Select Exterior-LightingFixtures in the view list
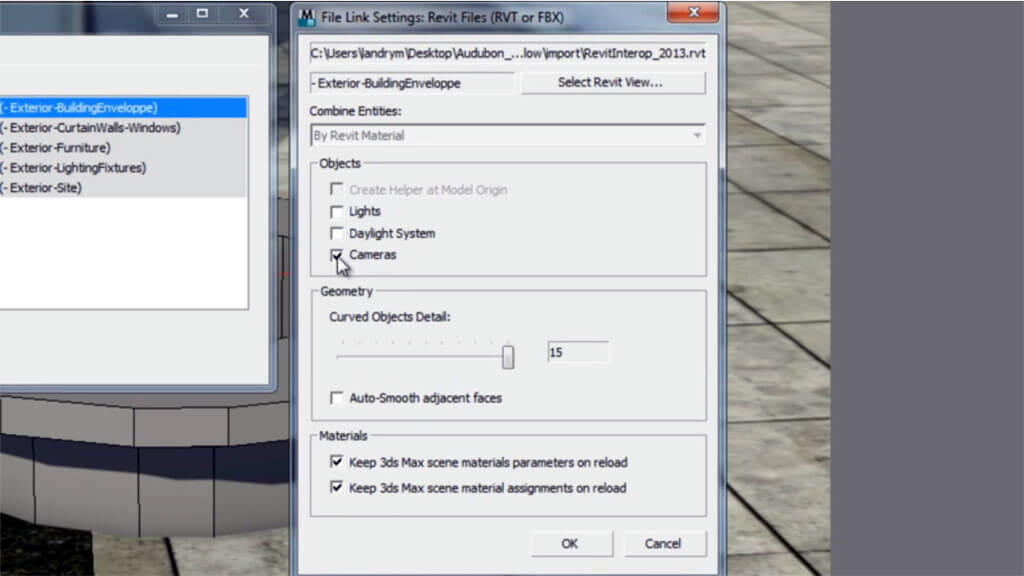This screenshot has height=576, width=1024. pyautogui.click(x=123, y=168)
